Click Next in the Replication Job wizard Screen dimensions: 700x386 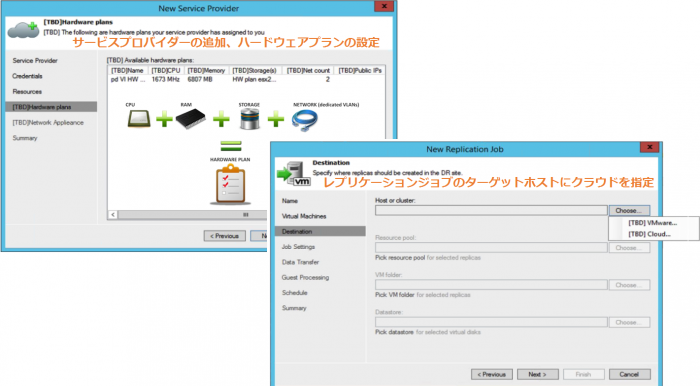[538, 374]
